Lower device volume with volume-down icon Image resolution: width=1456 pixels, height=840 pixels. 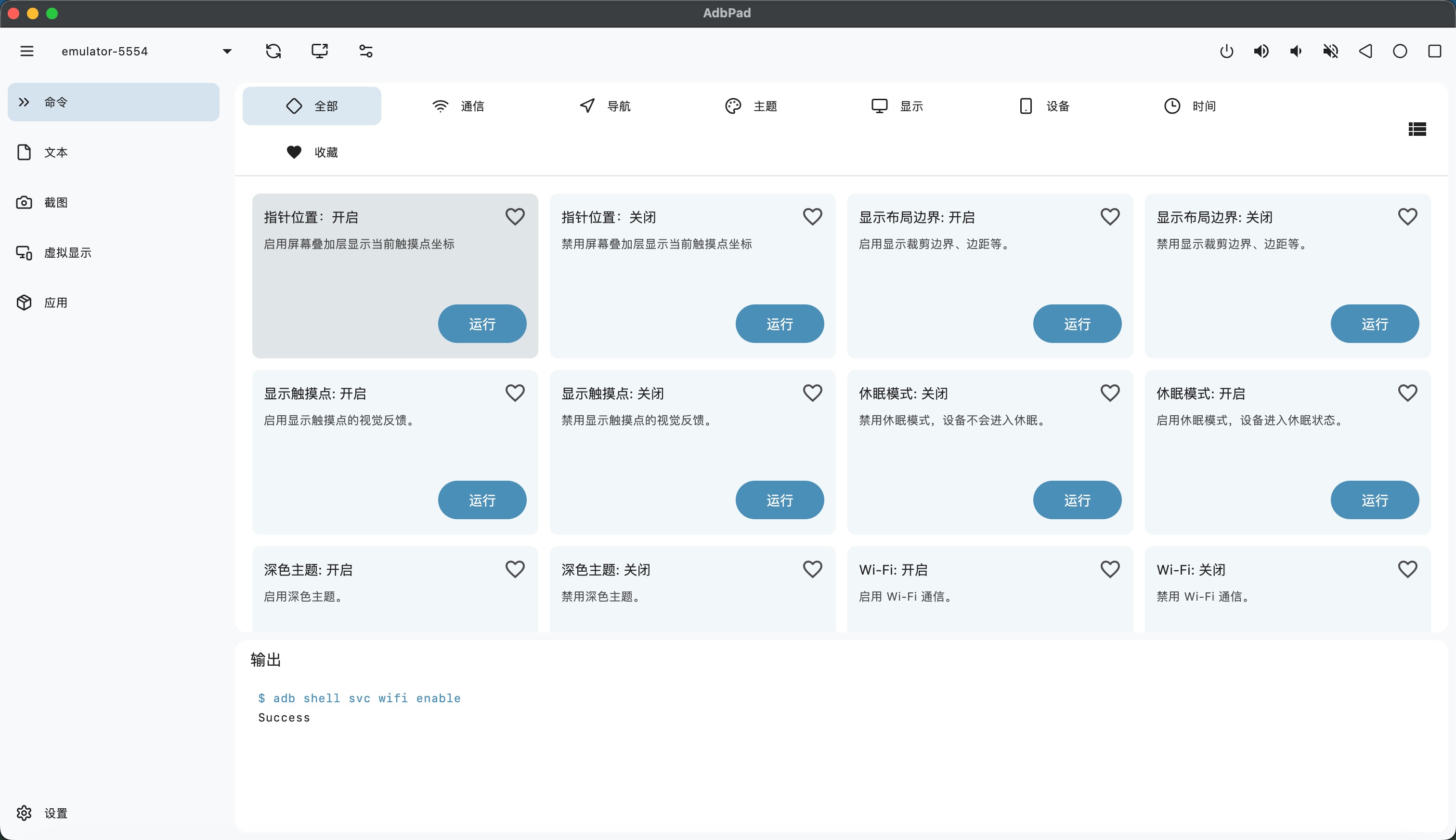(1296, 52)
